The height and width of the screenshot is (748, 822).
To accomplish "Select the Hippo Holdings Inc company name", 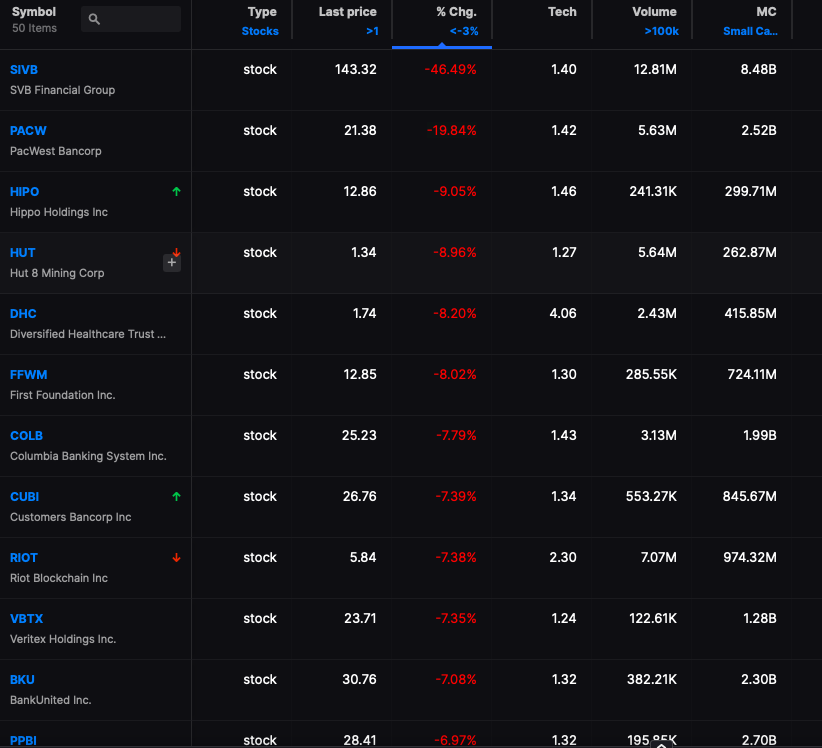I will (59, 212).
